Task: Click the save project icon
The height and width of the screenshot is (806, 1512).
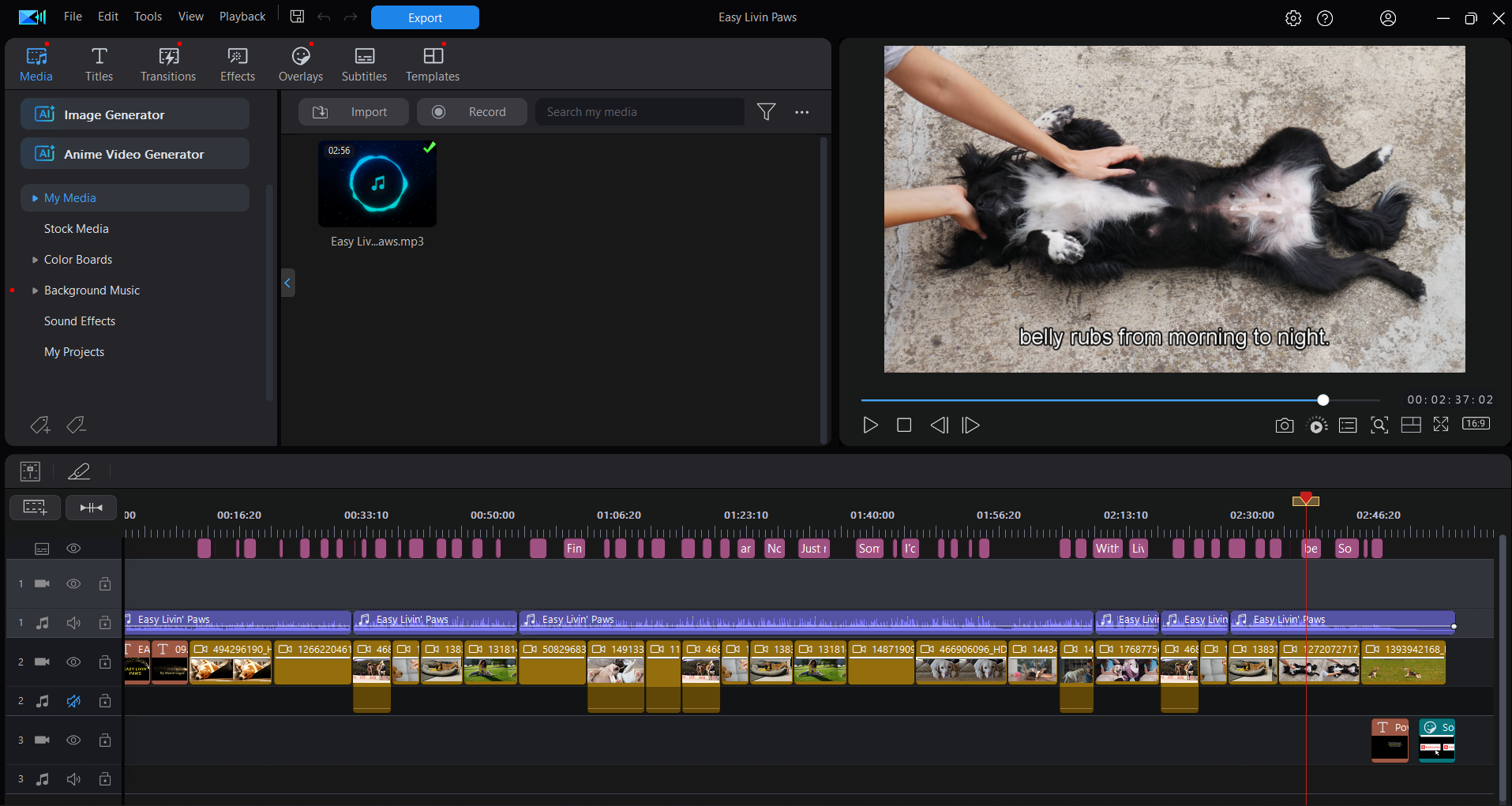Action: coord(297,17)
